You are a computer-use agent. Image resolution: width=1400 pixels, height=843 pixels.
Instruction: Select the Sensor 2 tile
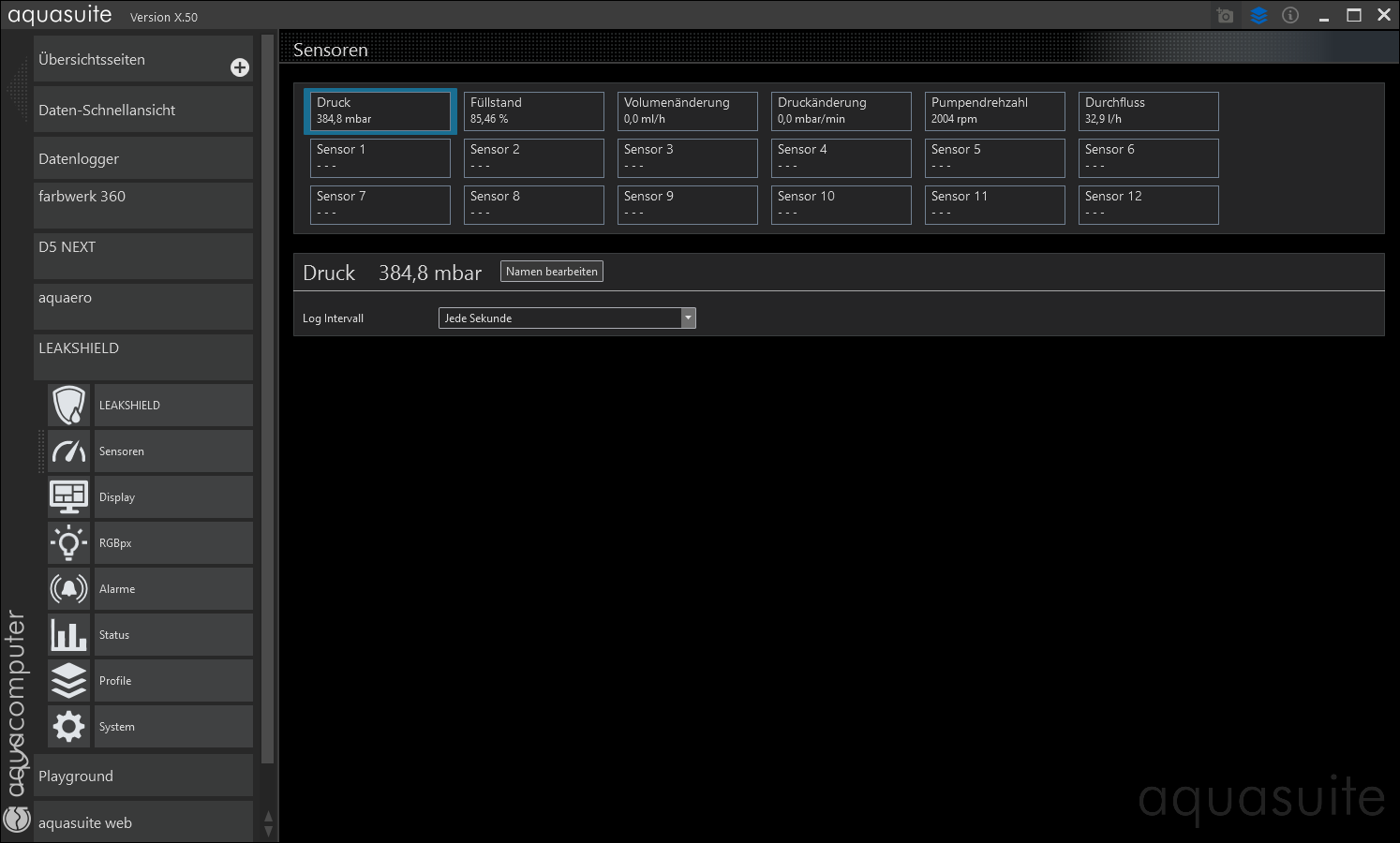[534, 158]
